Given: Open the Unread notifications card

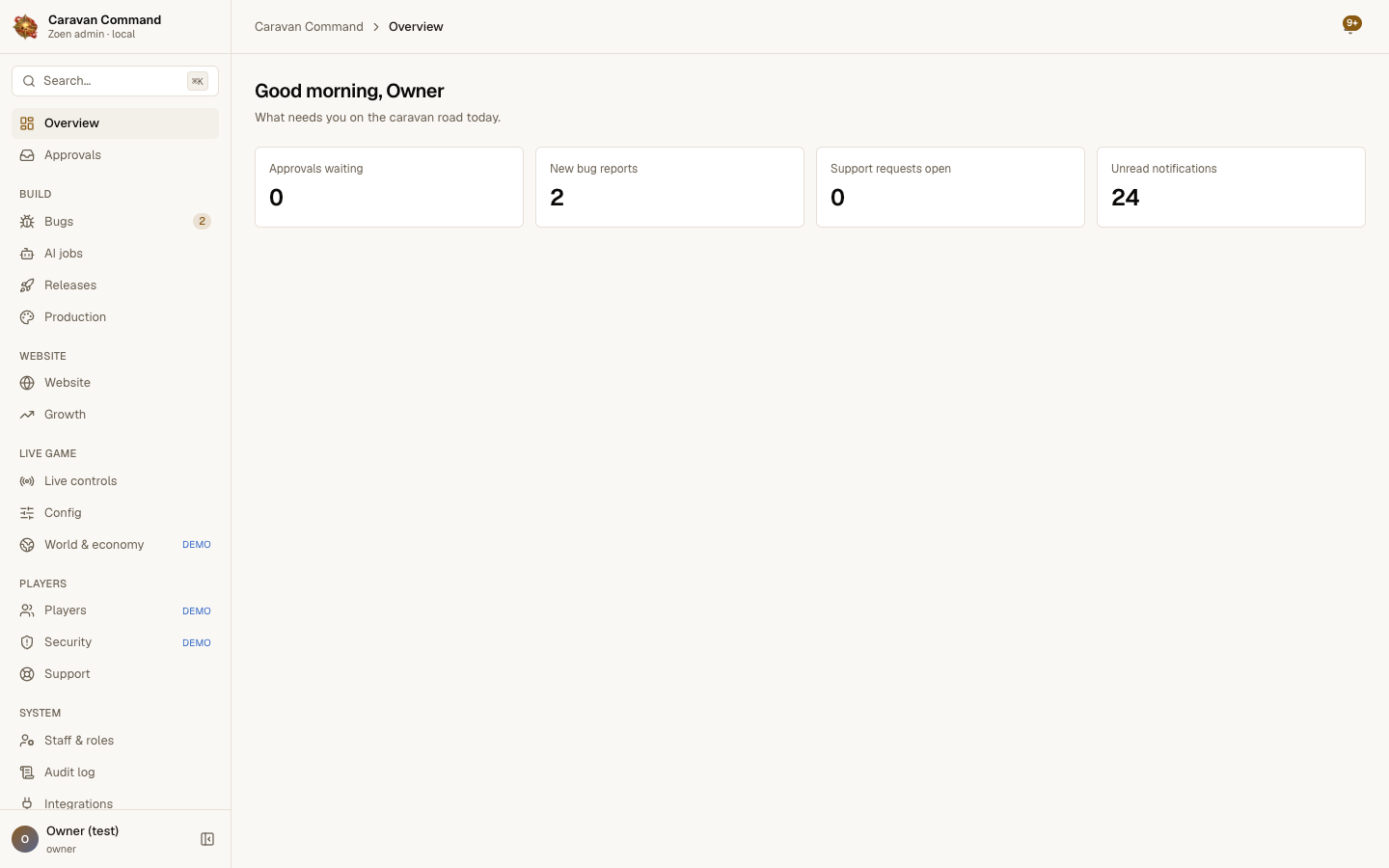Looking at the screenshot, I should click(1231, 187).
